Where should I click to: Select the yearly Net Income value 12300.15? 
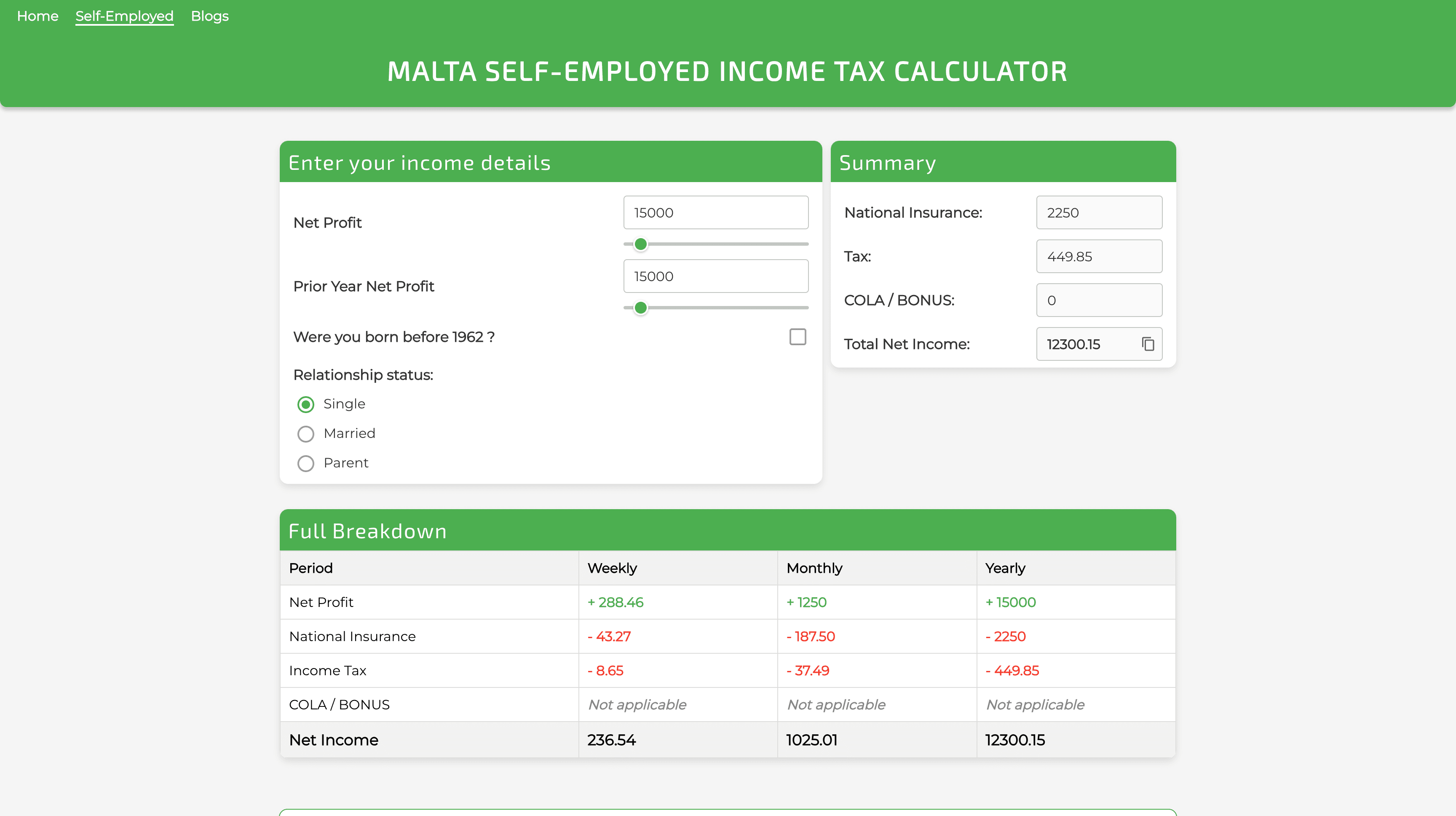point(1015,740)
